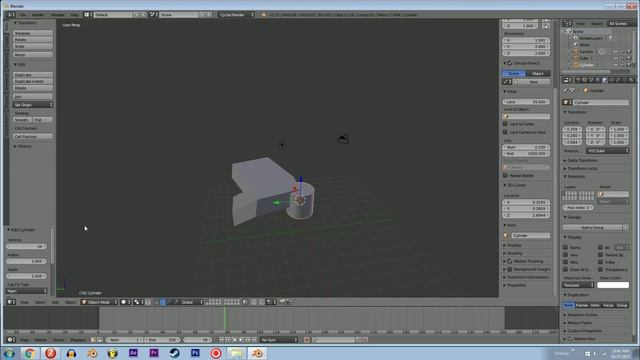640x360 pixels.
Task: Open Steam from the taskbar
Action: click(x=175, y=353)
